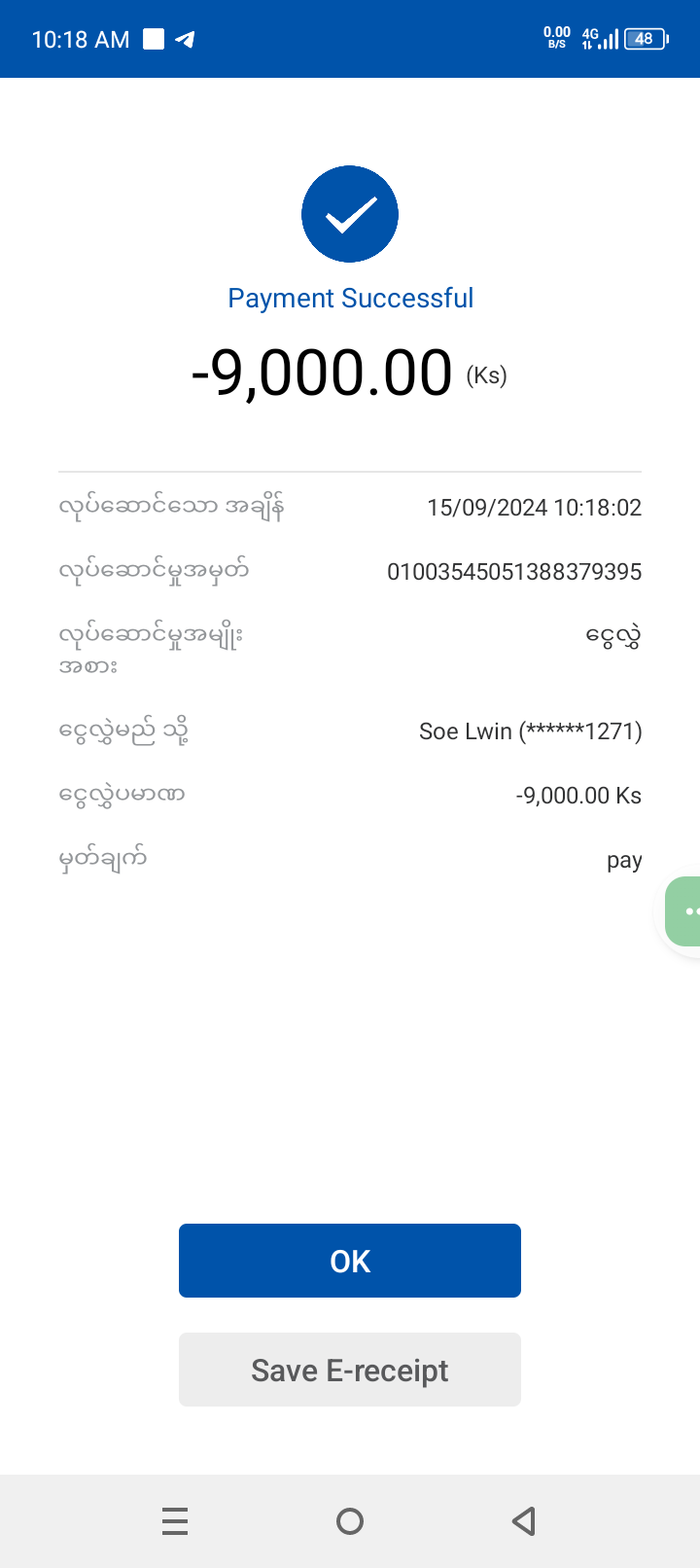Tap the Telegram notification icon
Image resolution: width=700 pixels, height=1568 pixels.
pyautogui.click(x=185, y=39)
